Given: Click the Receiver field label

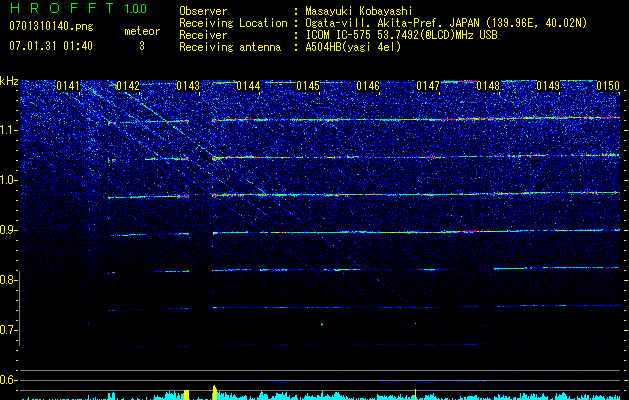Looking at the screenshot, I should (203, 35).
